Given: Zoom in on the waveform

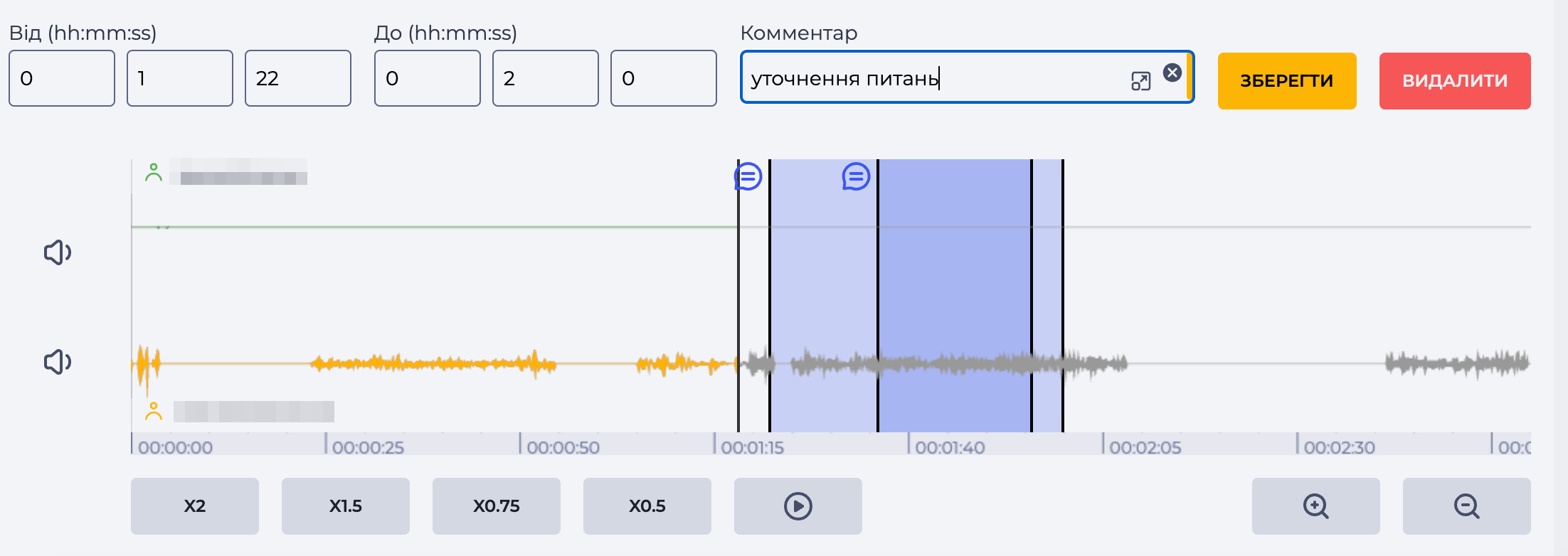Looking at the screenshot, I should (1316, 506).
